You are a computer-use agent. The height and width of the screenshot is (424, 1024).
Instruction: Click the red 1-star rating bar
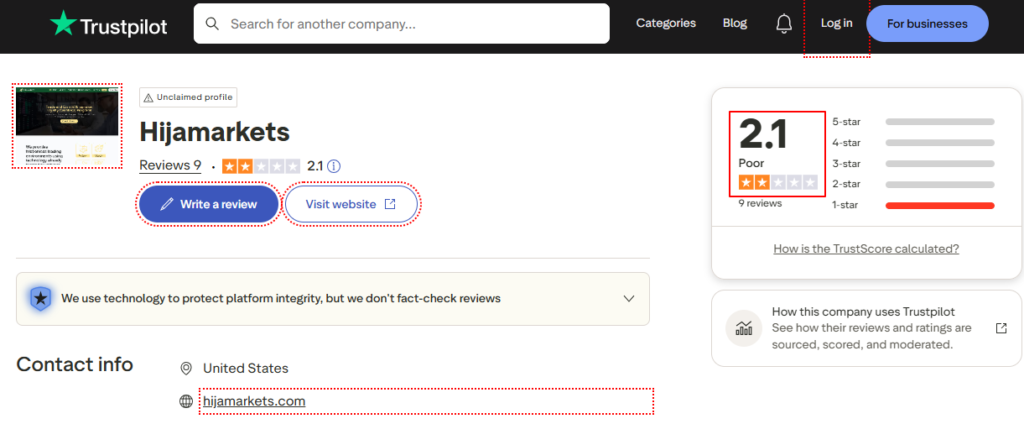pyautogui.click(x=940, y=205)
